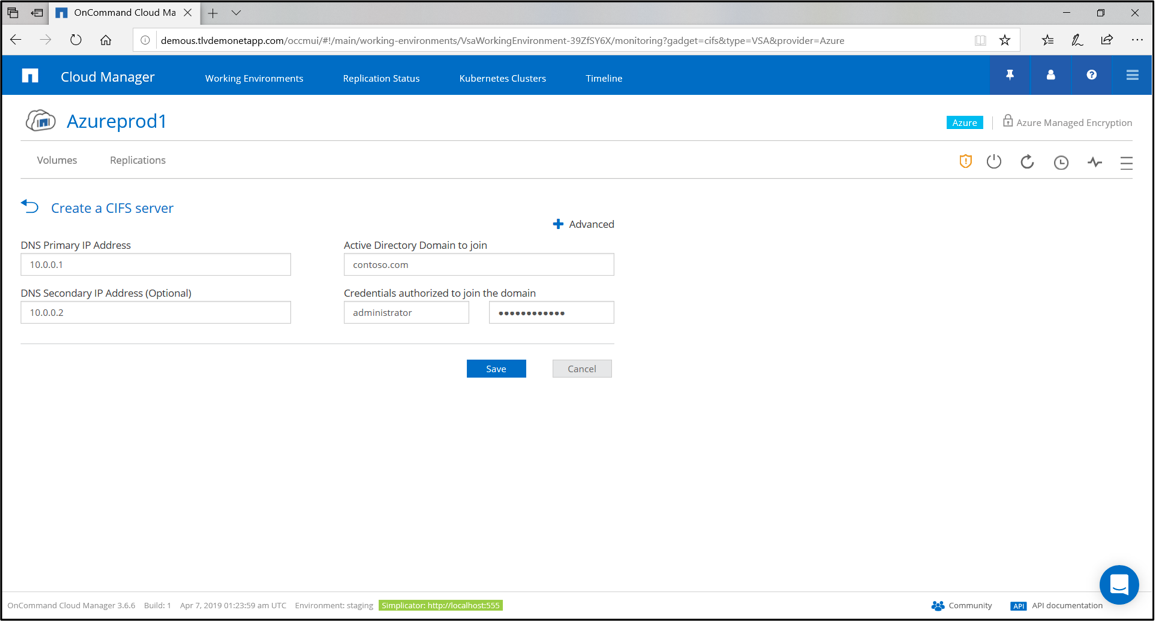Click the Save button

(496, 369)
